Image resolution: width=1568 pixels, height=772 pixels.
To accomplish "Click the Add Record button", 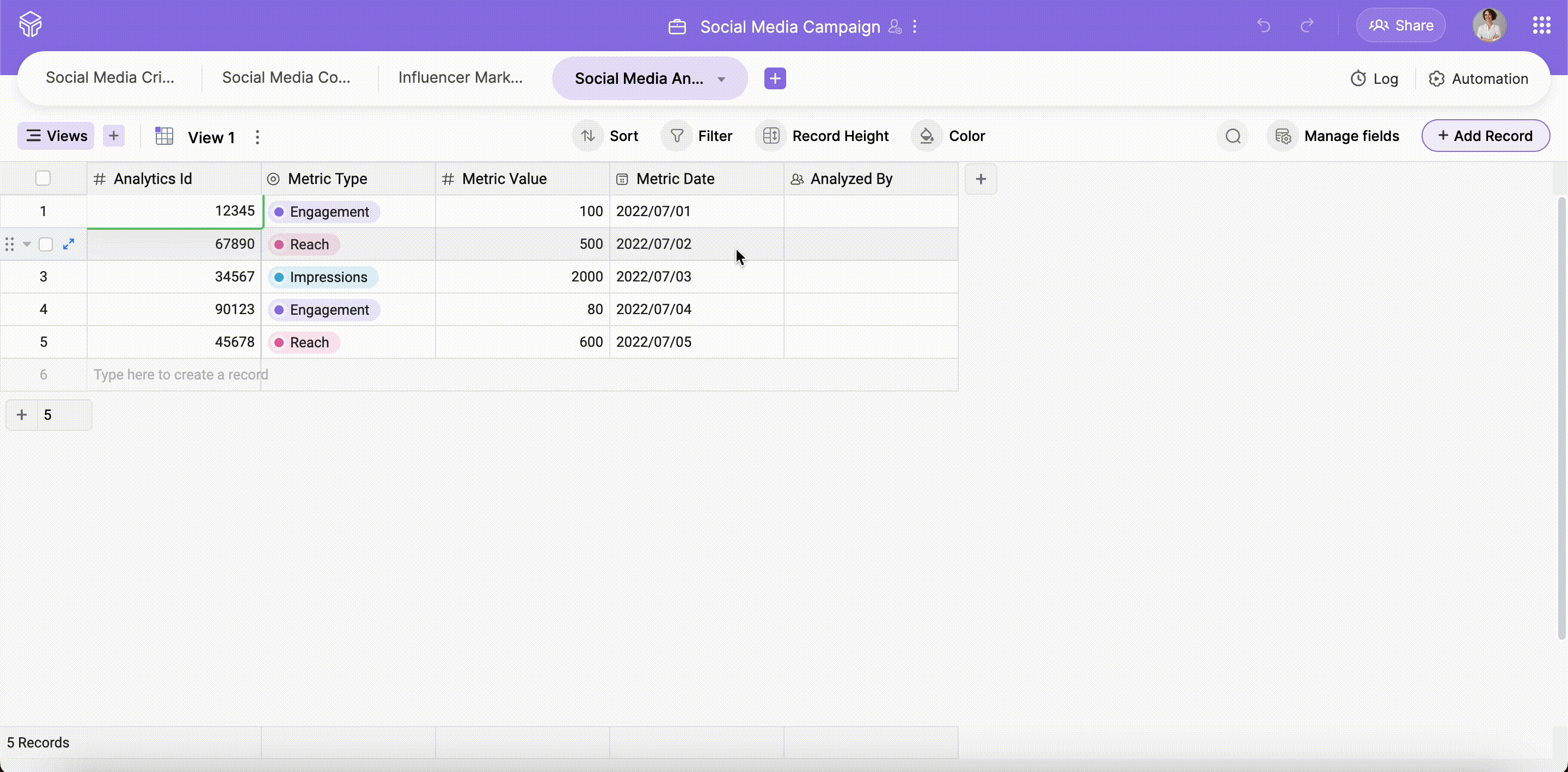I will 1485,136.
